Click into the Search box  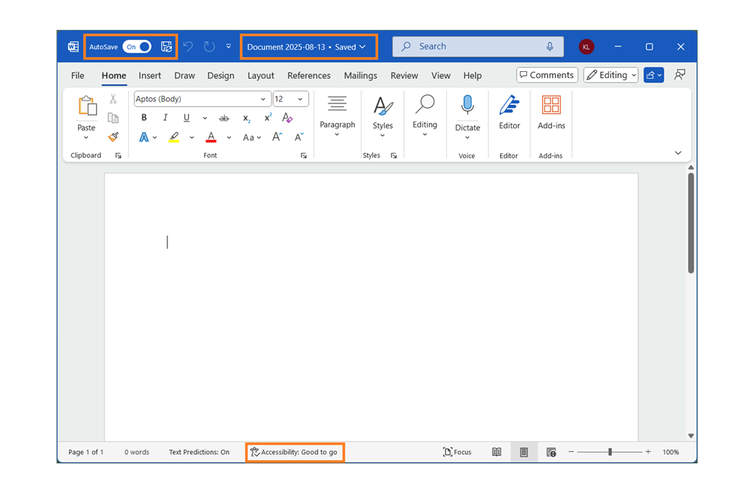coord(477,46)
